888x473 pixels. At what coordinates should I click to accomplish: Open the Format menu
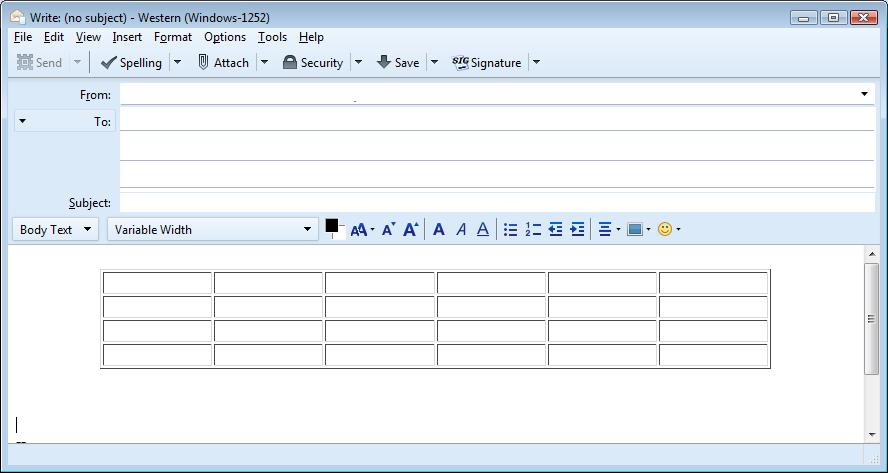173,37
